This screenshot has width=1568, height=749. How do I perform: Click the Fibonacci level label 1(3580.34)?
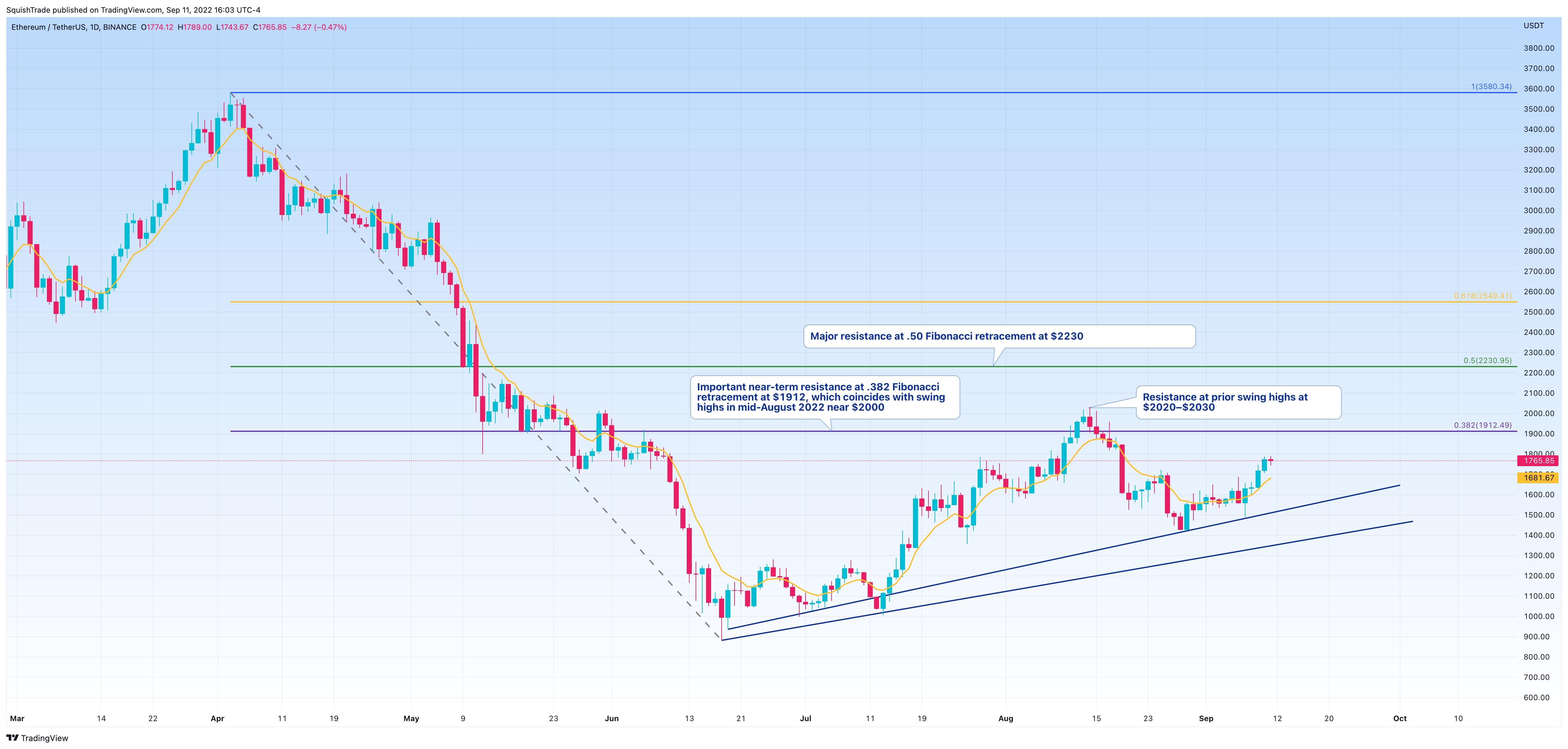pyautogui.click(x=1491, y=87)
